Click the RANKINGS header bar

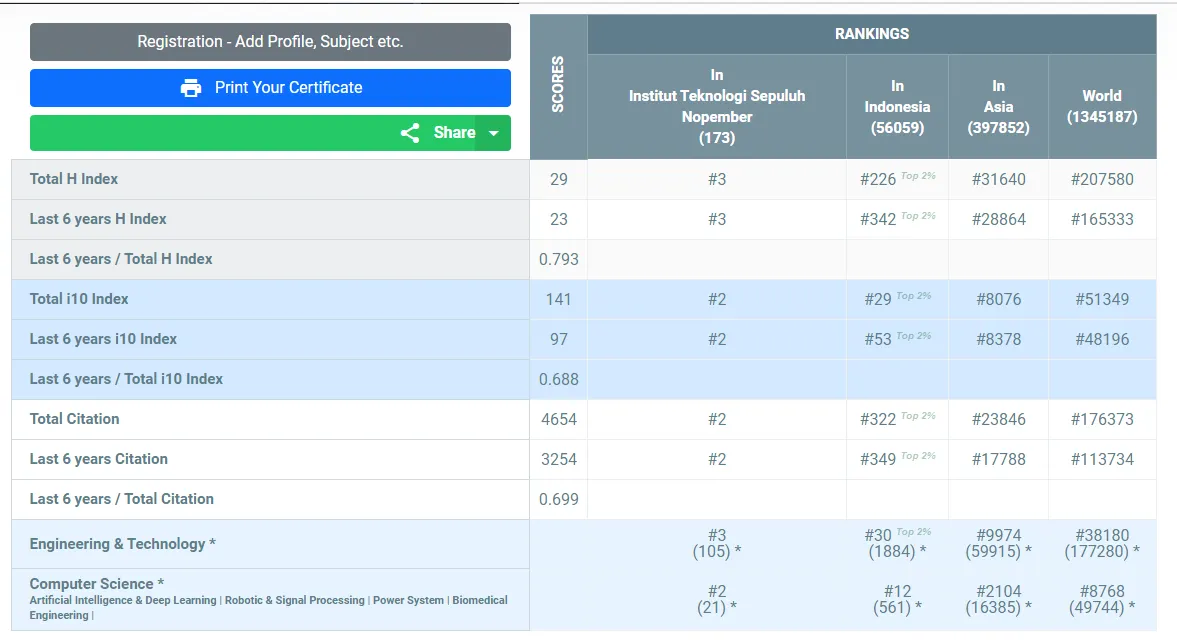[871, 34]
